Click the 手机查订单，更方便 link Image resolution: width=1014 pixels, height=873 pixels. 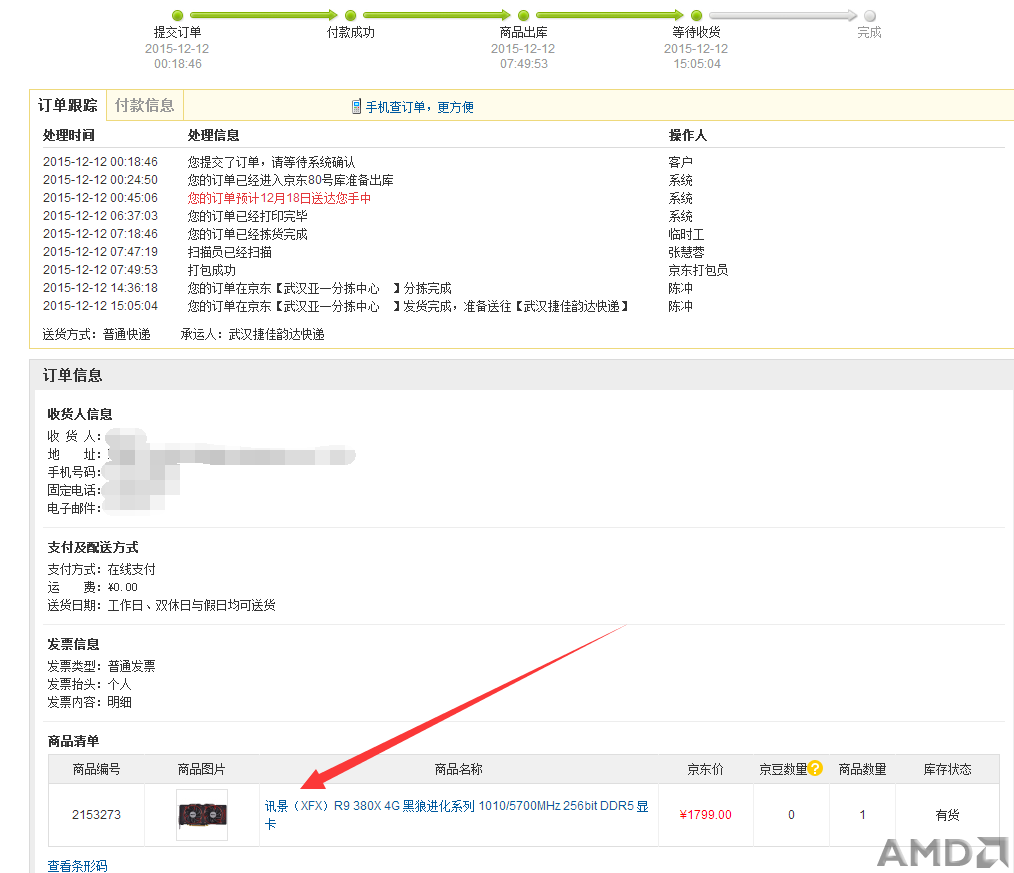(420, 107)
